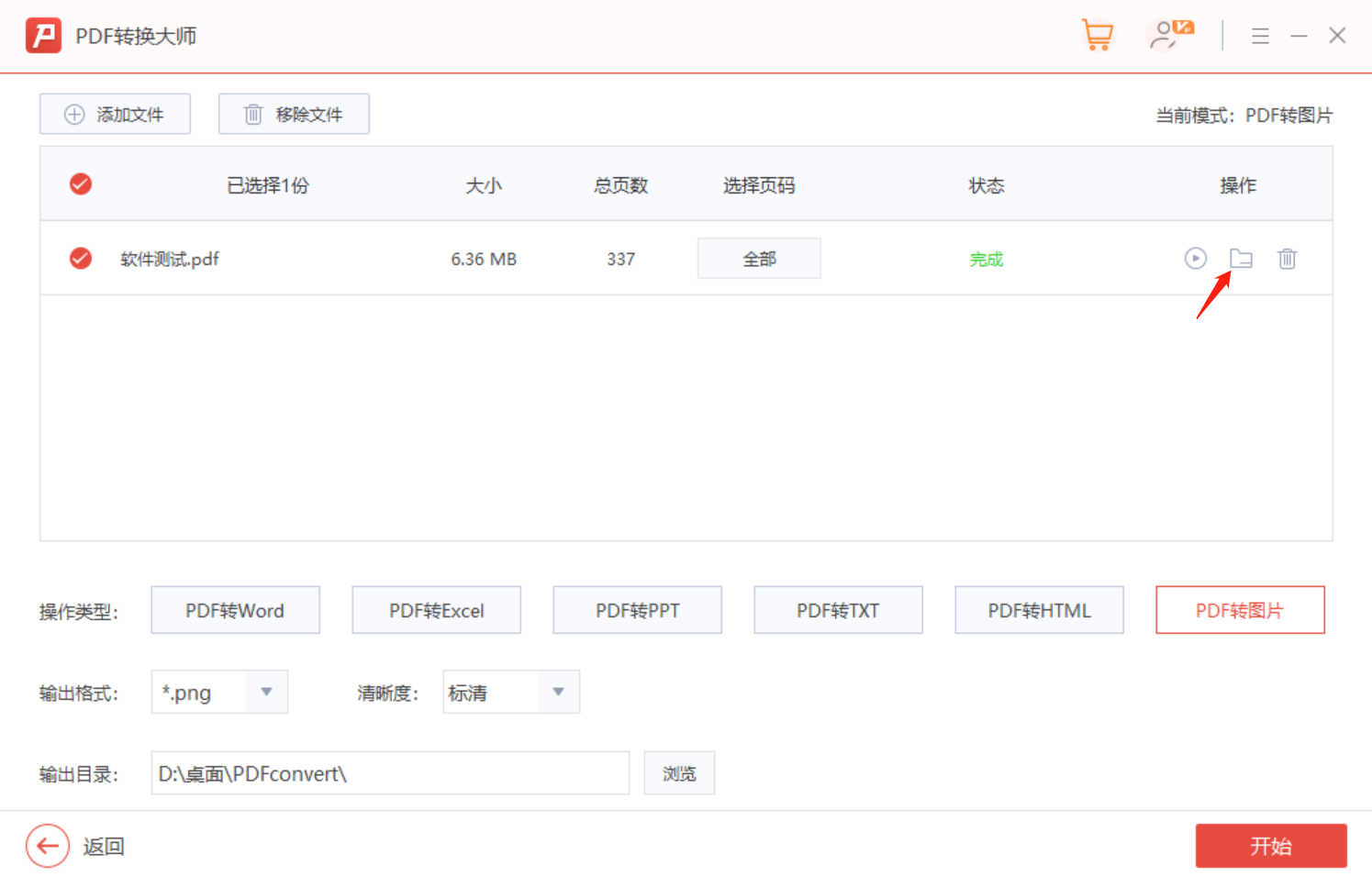Open the 输出格式 *.png dropdown
This screenshot has height=877, width=1372.
click(219, 692)
